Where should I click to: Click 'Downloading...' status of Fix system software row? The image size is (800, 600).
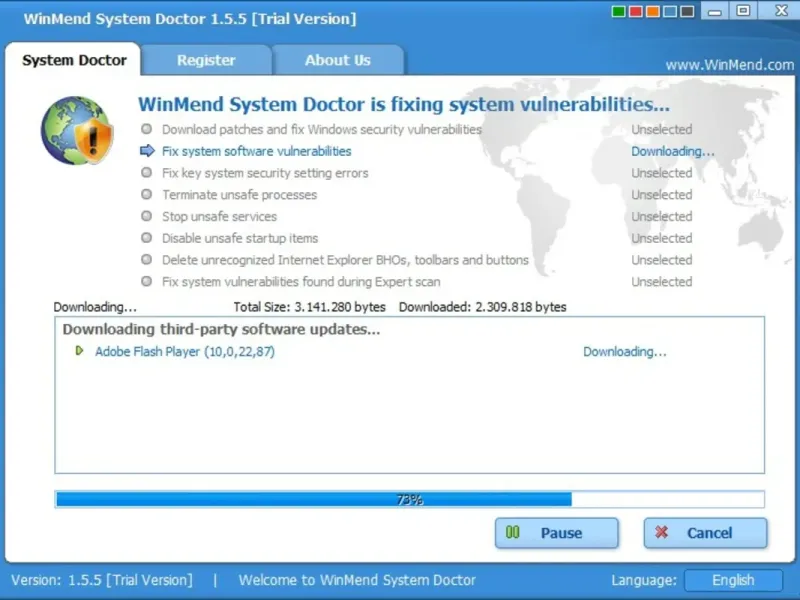[x=673, y=152]
